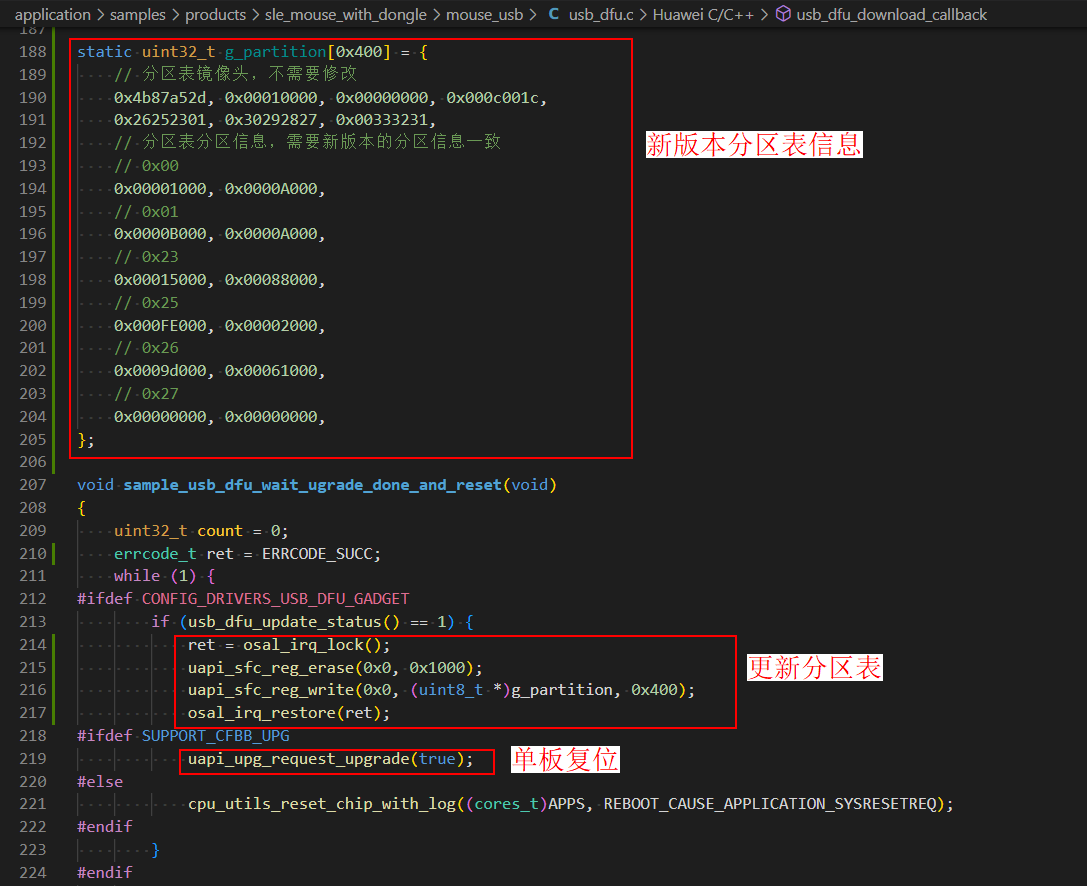Screen dimensions: 1087x886
Task: Click line number 188 in the gutter
Action: click(x=33, y=51)
